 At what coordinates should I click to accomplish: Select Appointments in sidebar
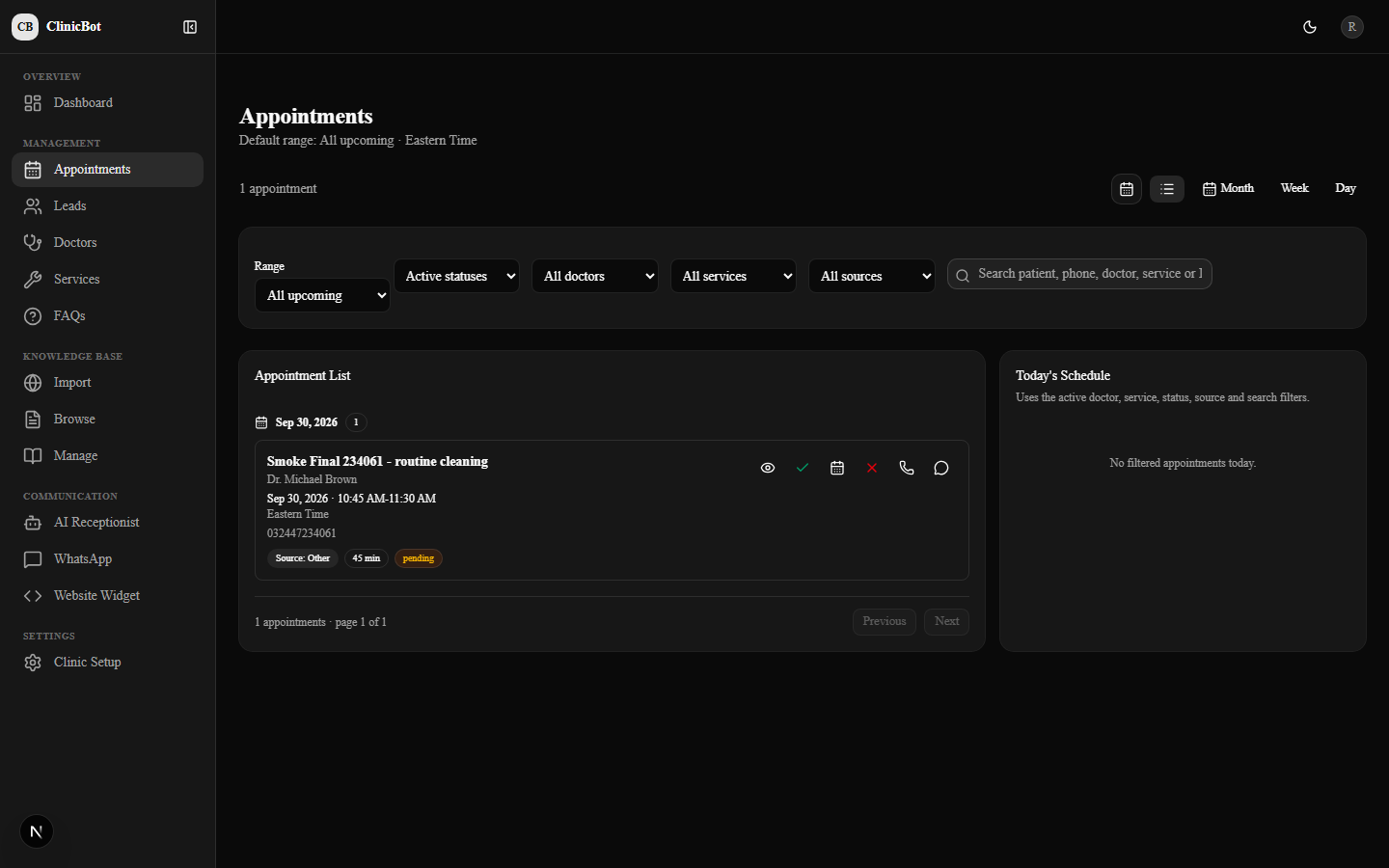tap(107, 170)
